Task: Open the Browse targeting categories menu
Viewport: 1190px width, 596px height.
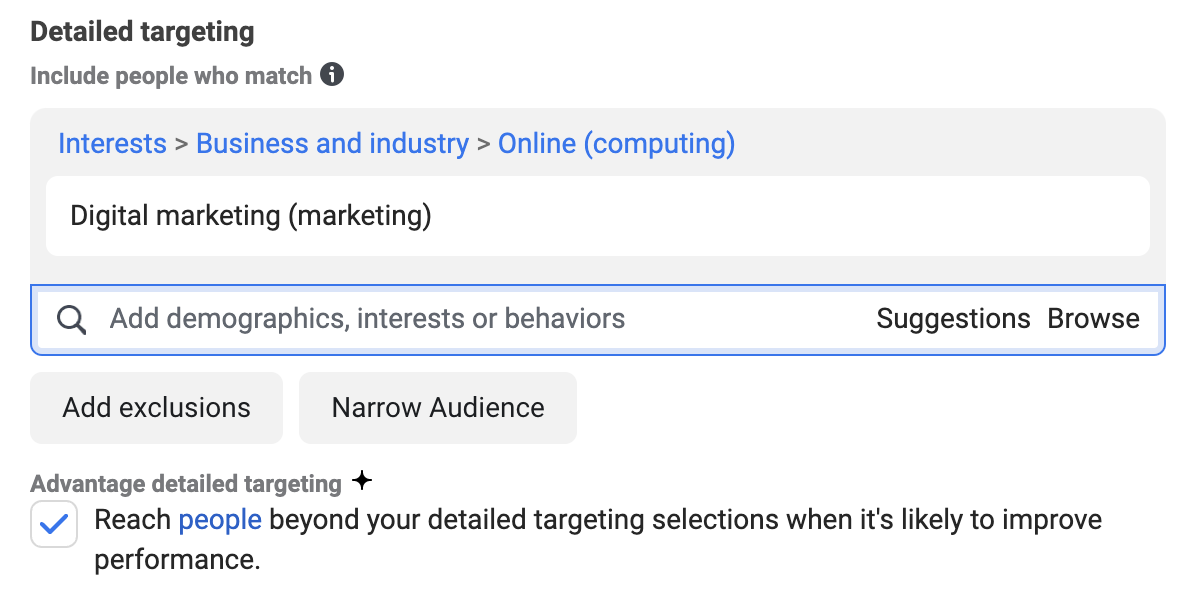Action: coord(1094,319)
